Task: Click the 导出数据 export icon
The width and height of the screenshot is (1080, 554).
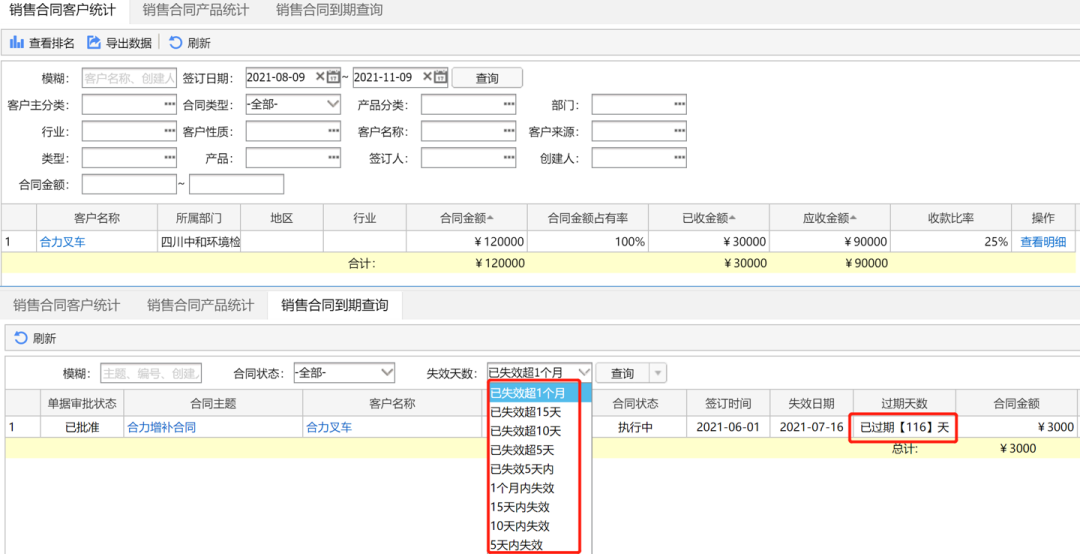Action: coord(94,43)
